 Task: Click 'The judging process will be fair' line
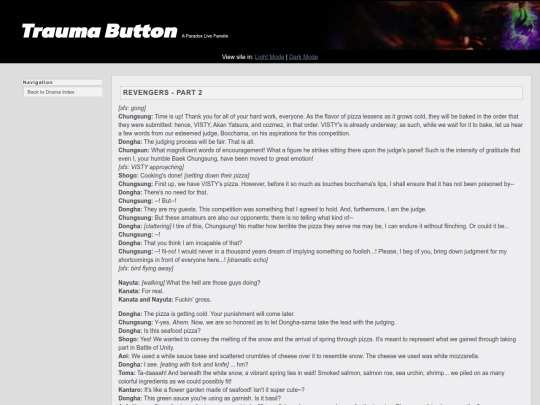pyautogui.click(x=186, y=142)
